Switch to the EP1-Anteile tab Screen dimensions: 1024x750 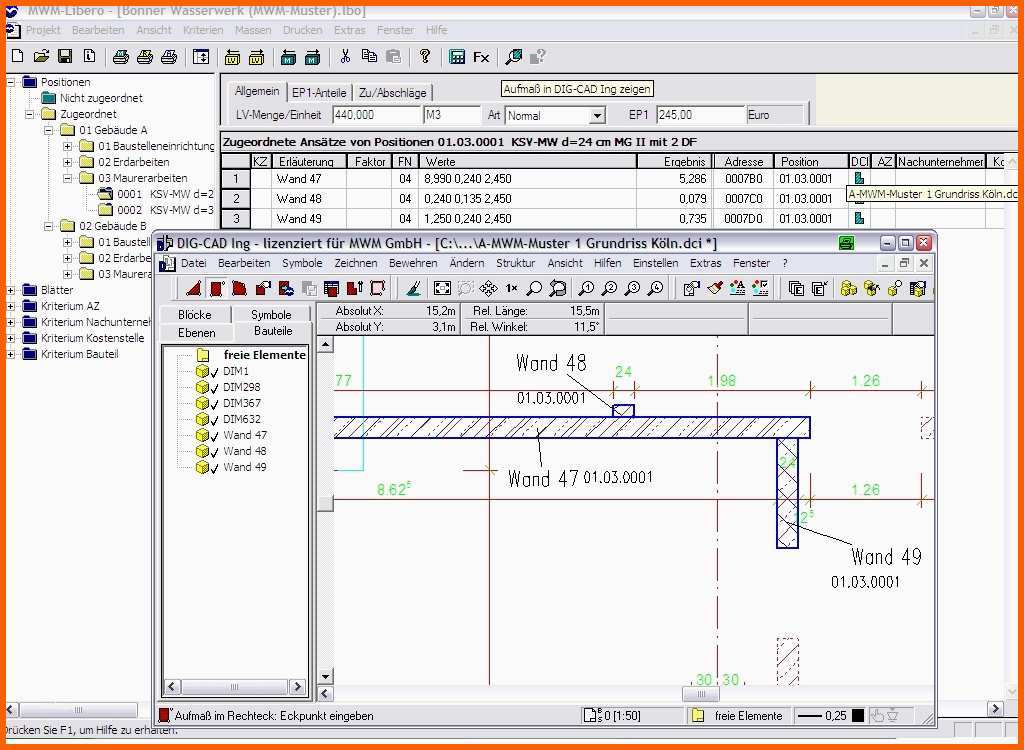click(x=319, y=93)
